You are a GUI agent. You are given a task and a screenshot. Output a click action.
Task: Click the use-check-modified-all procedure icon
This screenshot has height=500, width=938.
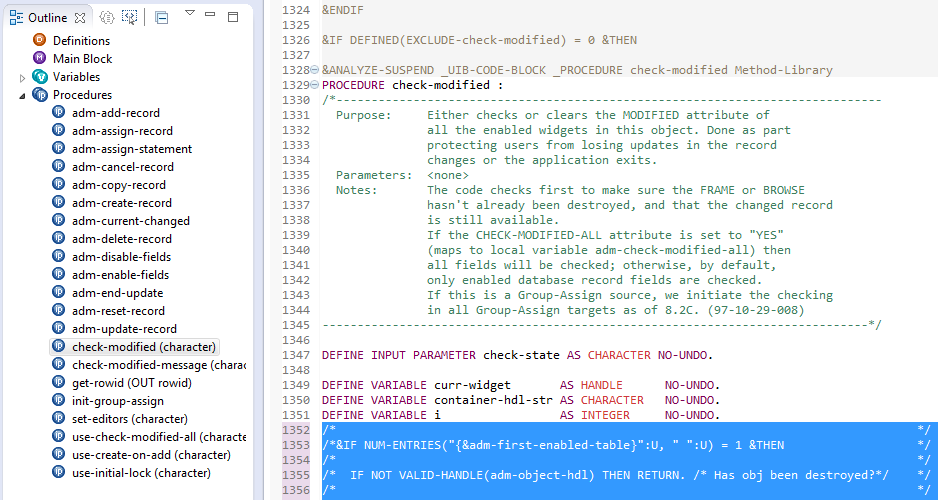[x=59, y=435]
